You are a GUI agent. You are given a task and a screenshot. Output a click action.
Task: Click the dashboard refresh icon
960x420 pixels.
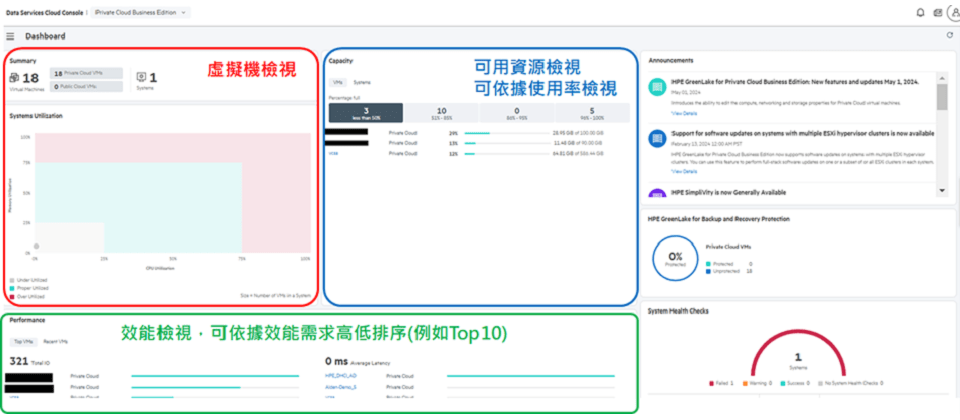948,36
